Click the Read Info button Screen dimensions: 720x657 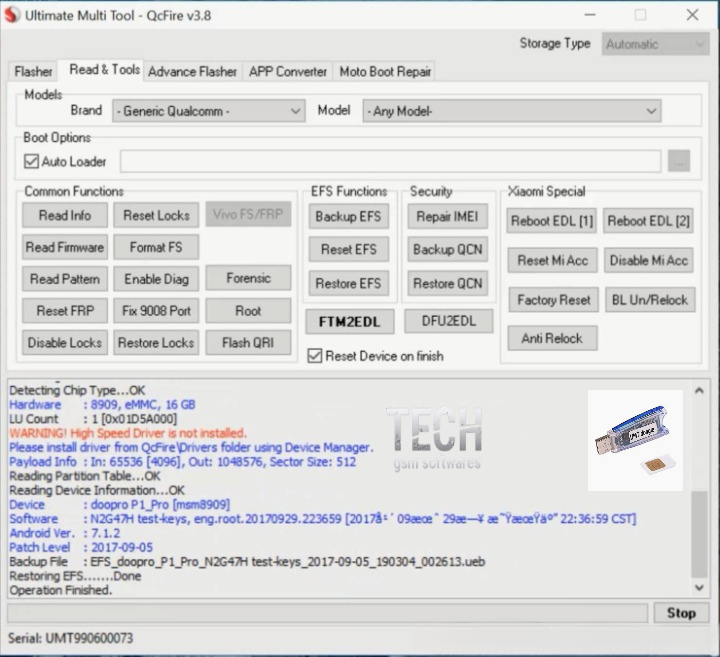click(x=65, y=215)
